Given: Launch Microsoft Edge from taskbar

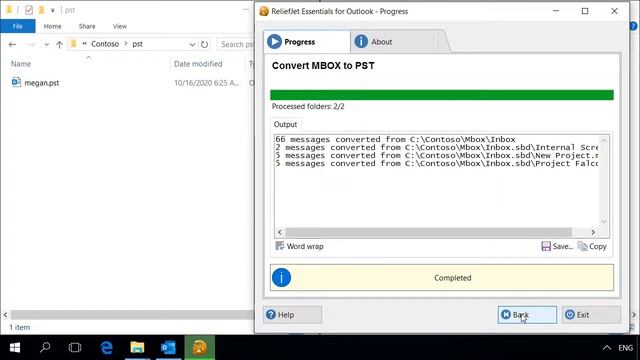Looking at the screenshot, I should click(107, 347).
